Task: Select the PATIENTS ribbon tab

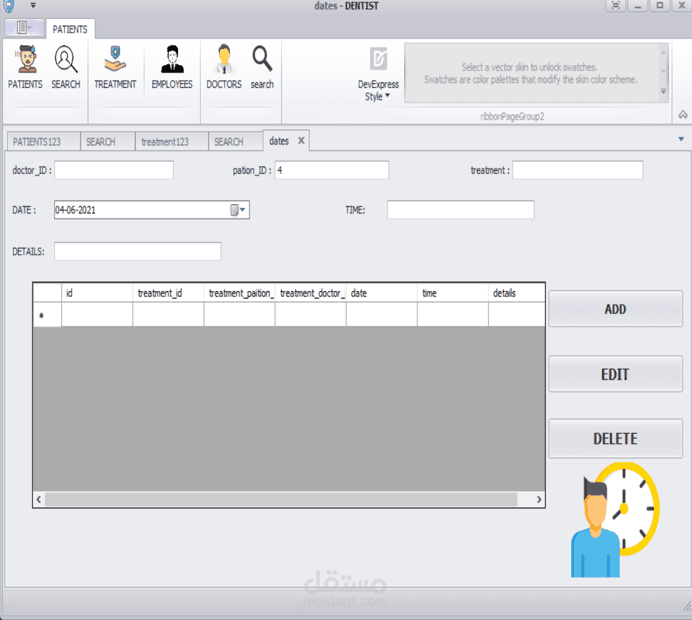Action: pos(70,29)
